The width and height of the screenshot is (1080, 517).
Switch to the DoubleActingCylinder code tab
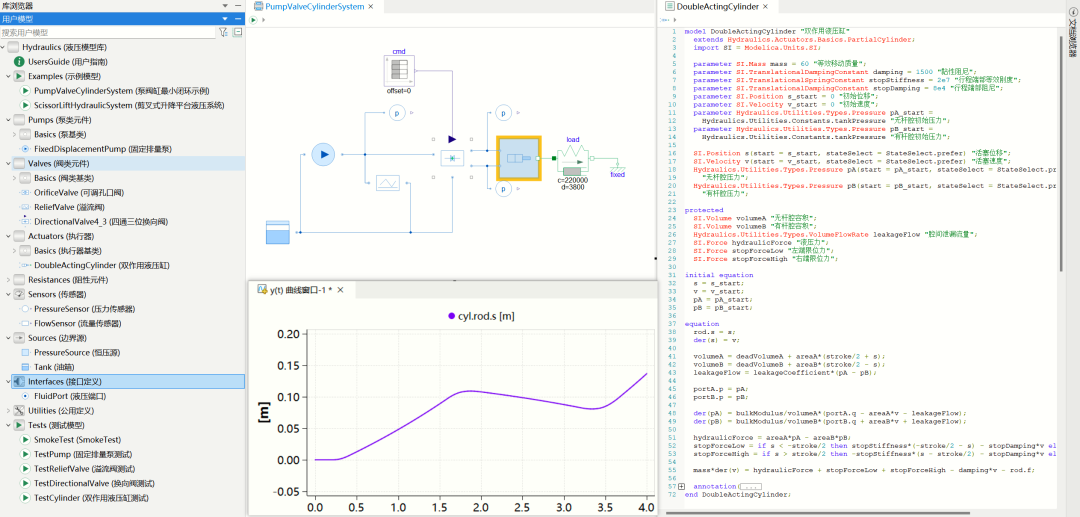718,7
